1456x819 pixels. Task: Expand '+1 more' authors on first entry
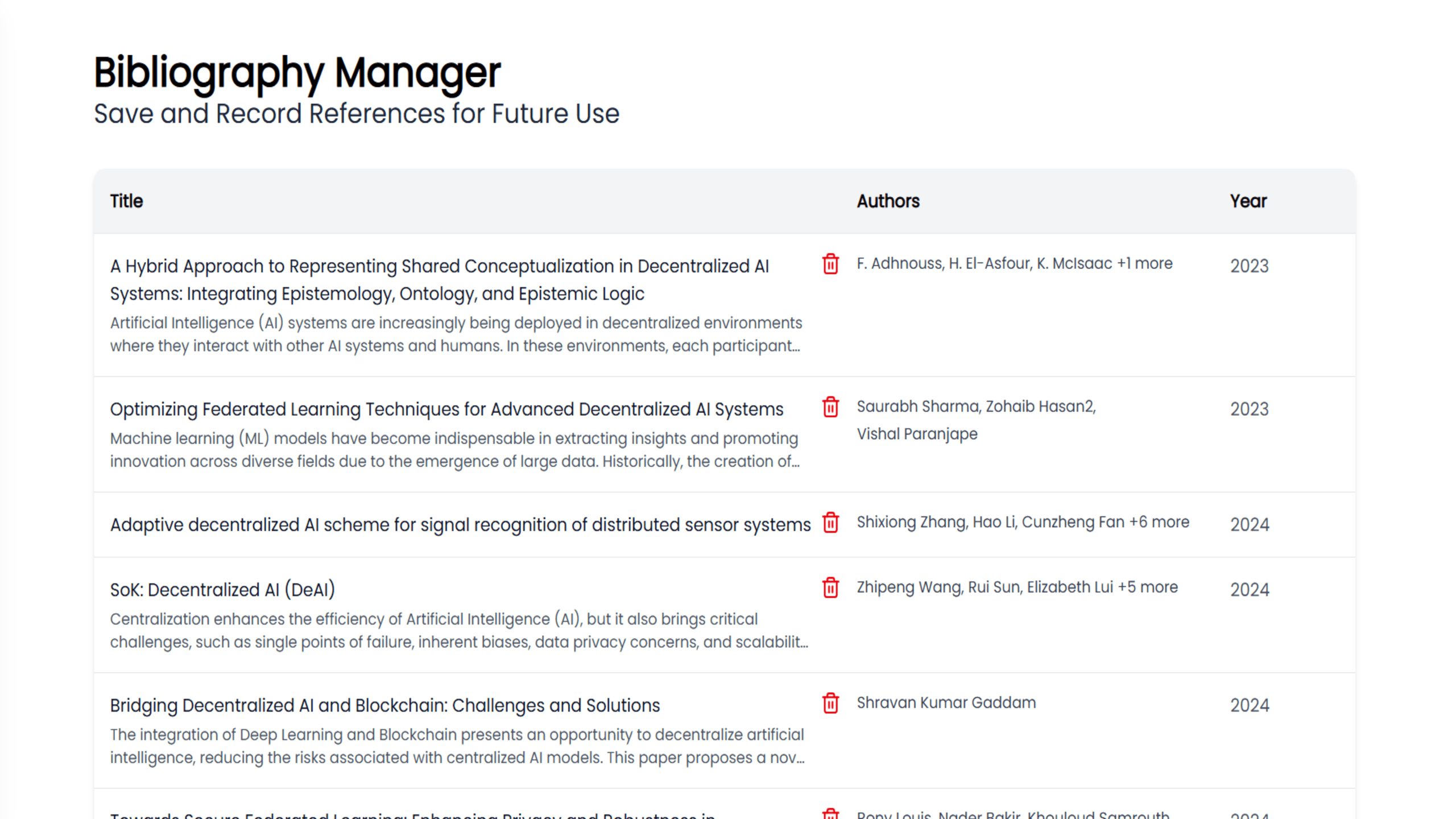[x=1144, y=264]
